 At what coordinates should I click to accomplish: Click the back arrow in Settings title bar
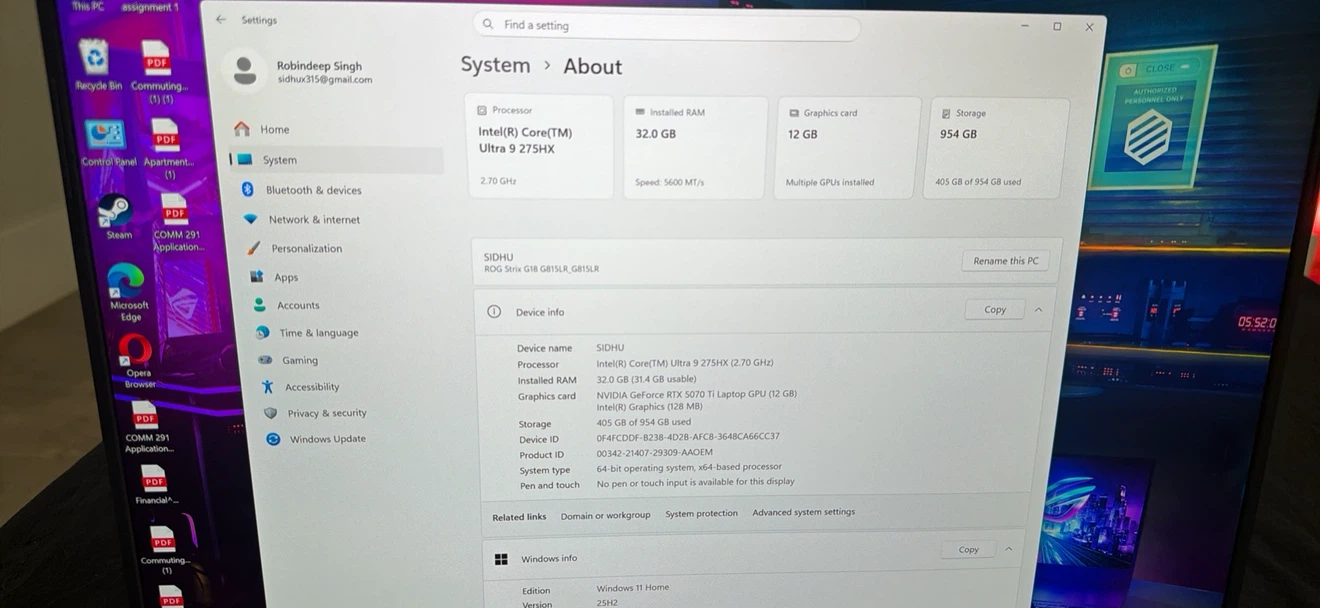pyautogui.click(x=221, y=19)
